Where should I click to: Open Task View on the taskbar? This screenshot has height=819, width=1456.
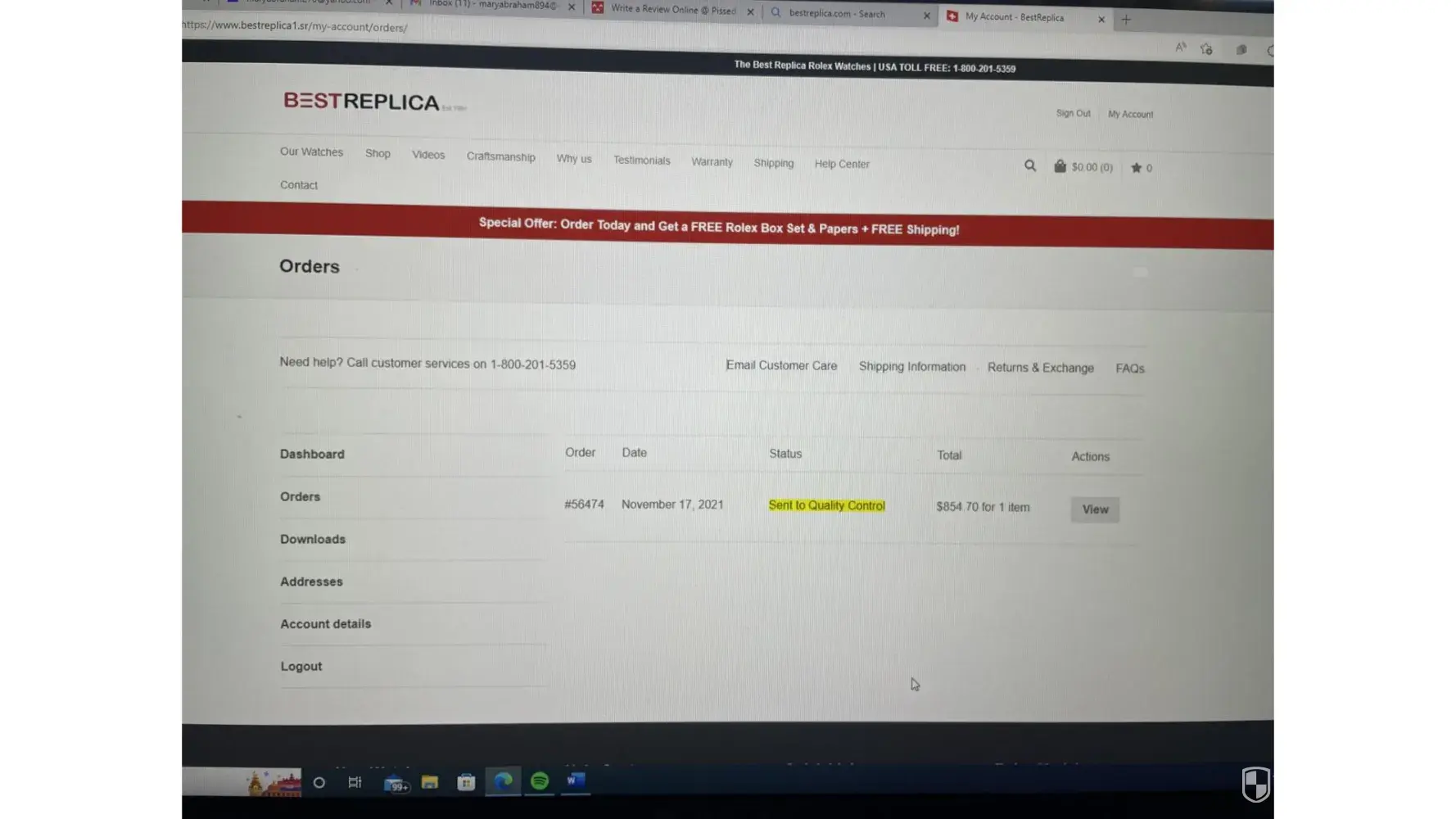click(x=355, y=782)
